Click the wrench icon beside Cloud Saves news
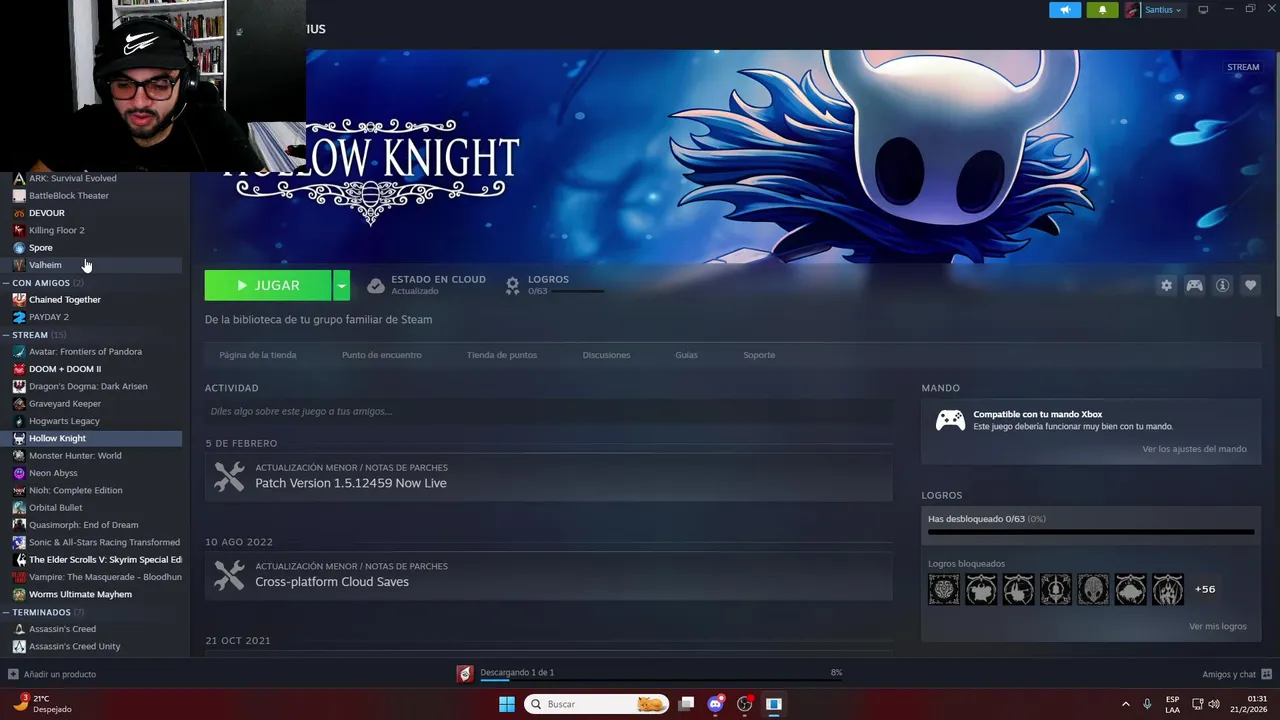 point(229,575)
